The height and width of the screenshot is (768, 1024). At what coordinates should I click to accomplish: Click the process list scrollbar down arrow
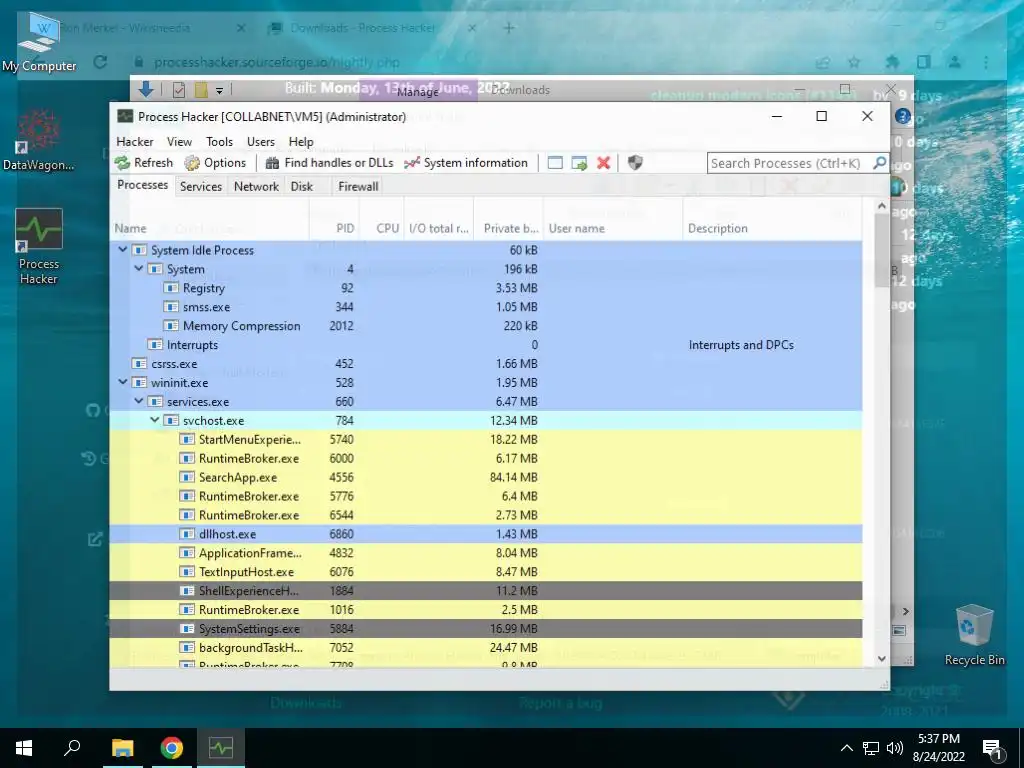click(882, 659)
